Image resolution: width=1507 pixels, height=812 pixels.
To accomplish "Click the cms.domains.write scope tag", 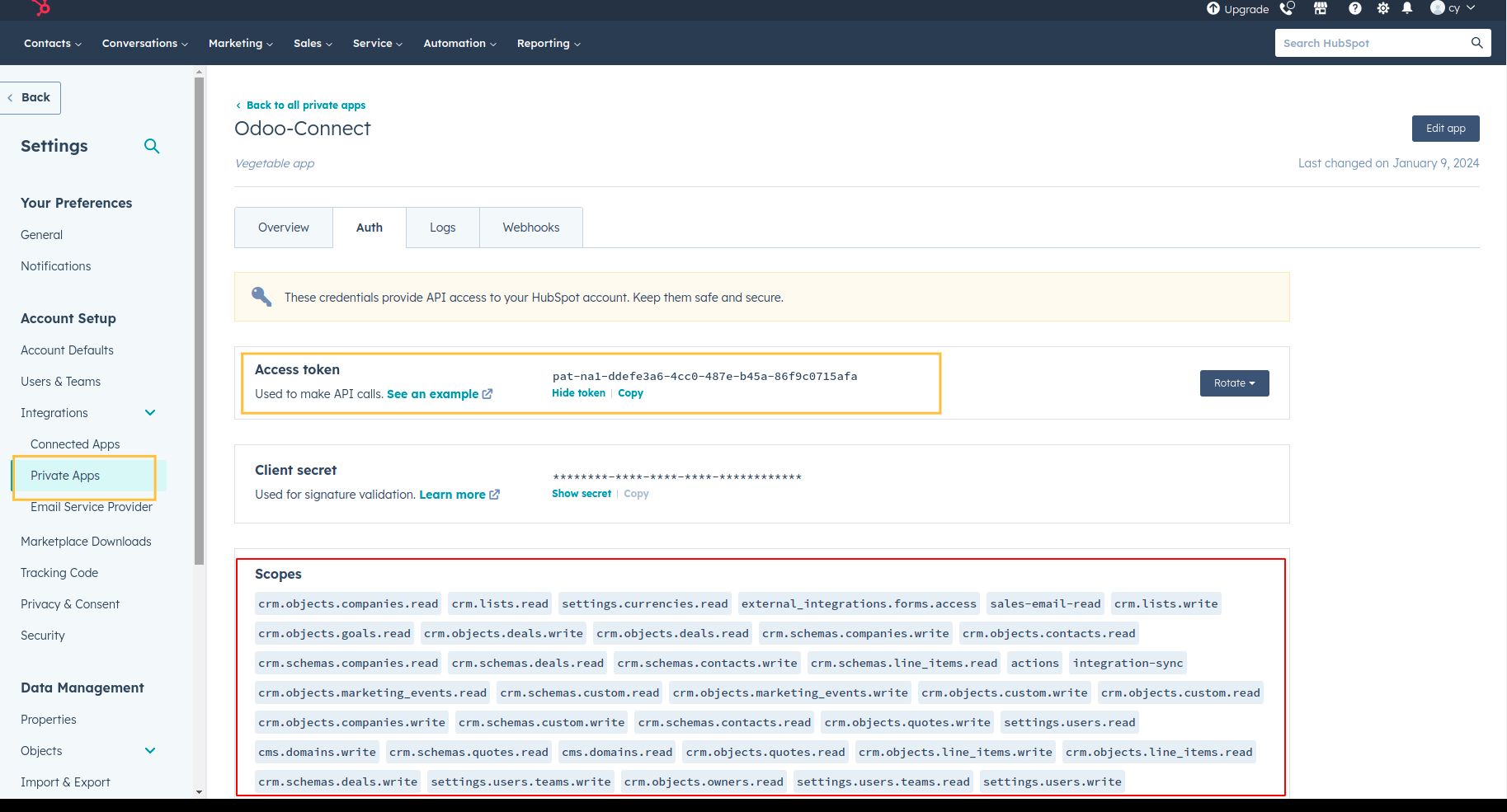I will [317, 752].
